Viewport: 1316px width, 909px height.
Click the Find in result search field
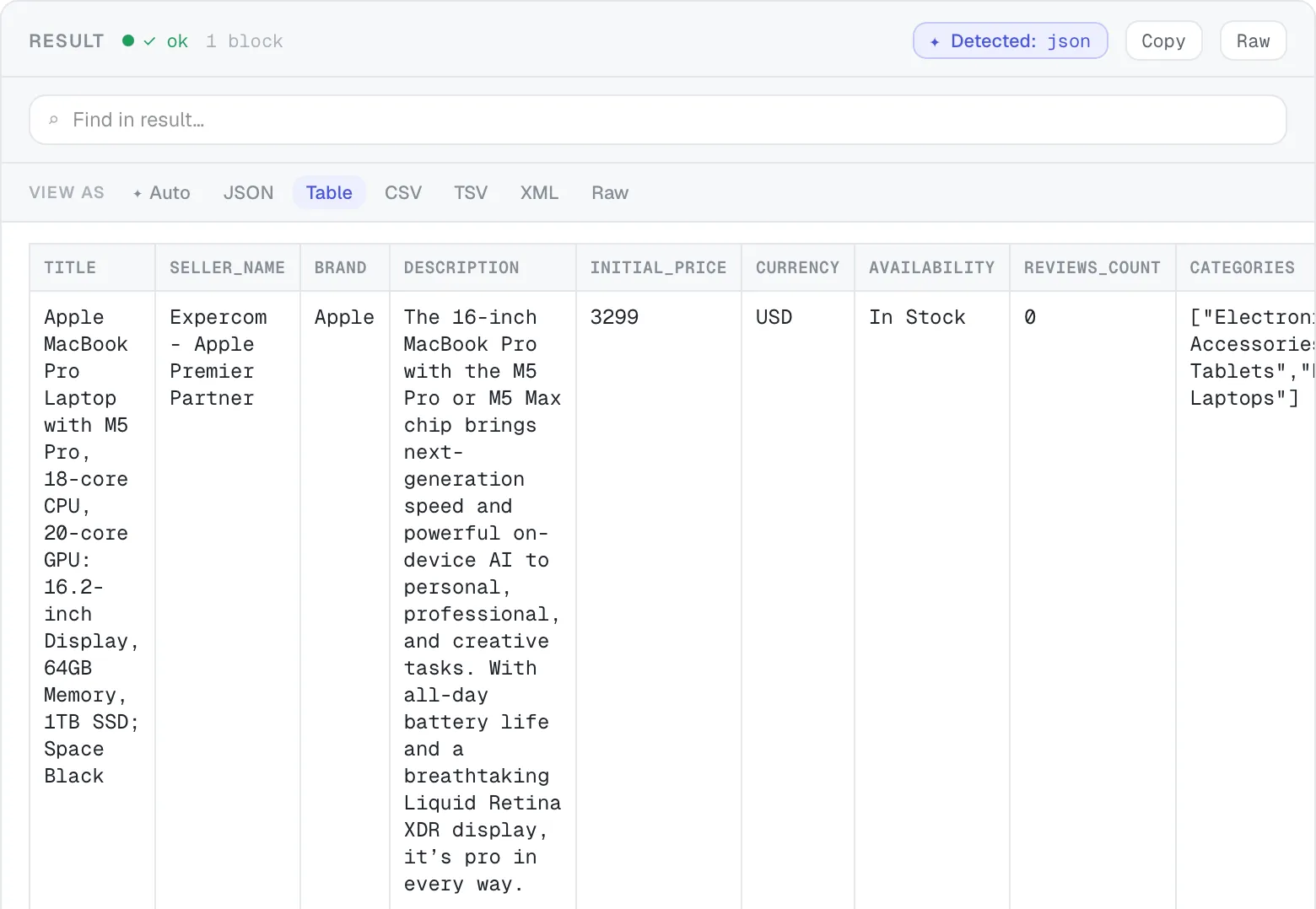tap(658, 120)
